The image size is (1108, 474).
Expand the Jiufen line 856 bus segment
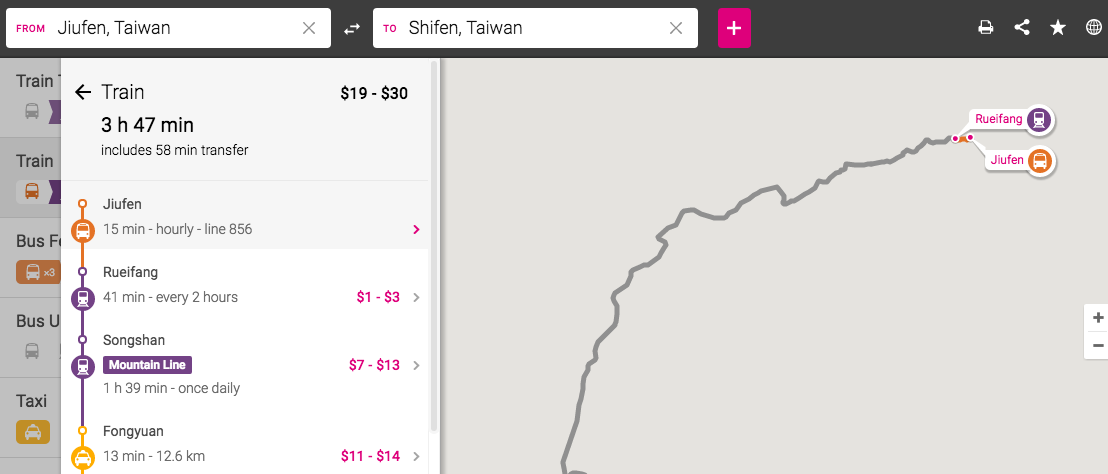pyautogui.click(x=416, y=230)
